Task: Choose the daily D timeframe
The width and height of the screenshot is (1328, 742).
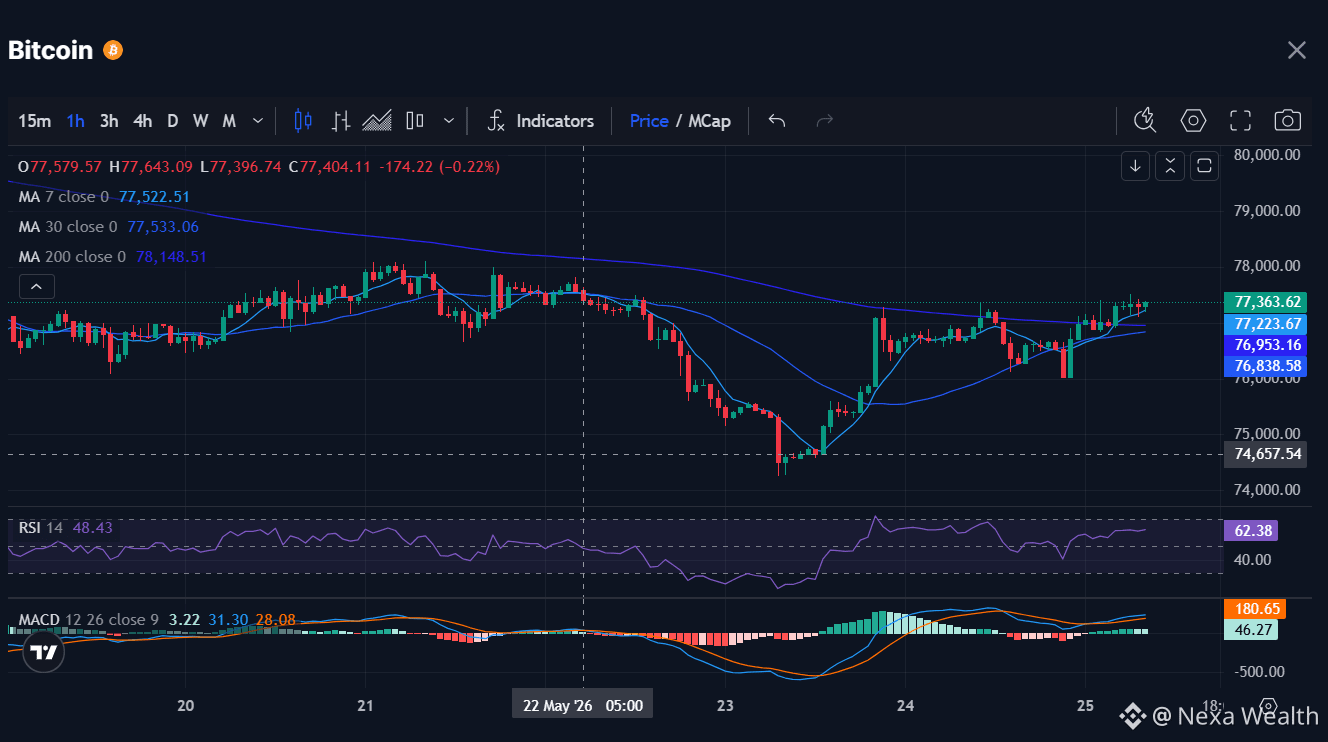Action: tap(172, 121)
